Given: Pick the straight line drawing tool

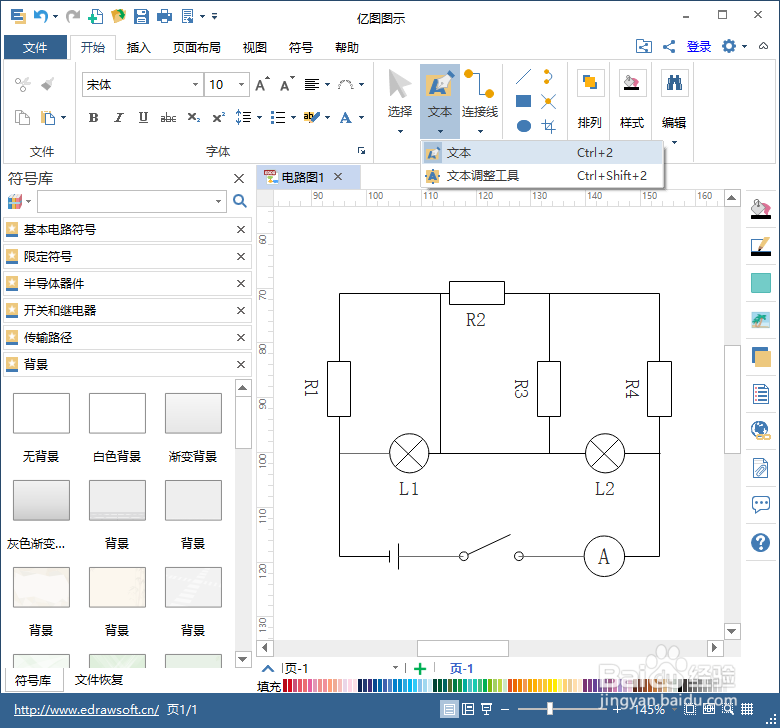Looking at the screenshot, I should pyautogui.click(x=523, y=77).
